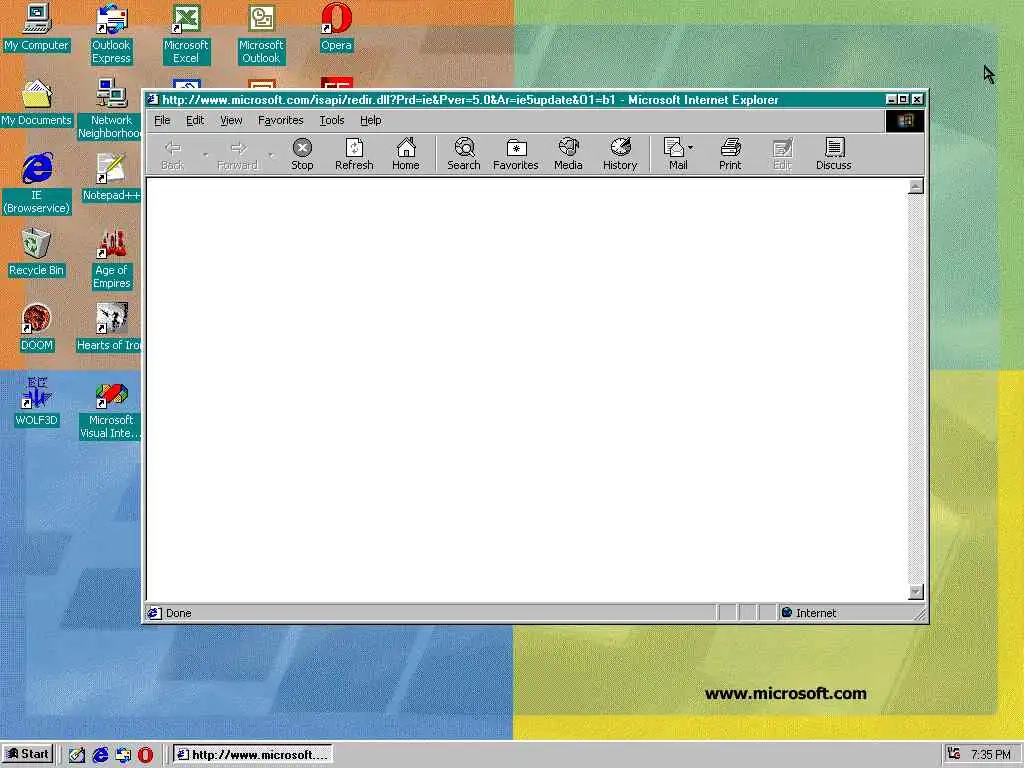
Task: Click the 7:35 PM clock
Action: point(990,755)
